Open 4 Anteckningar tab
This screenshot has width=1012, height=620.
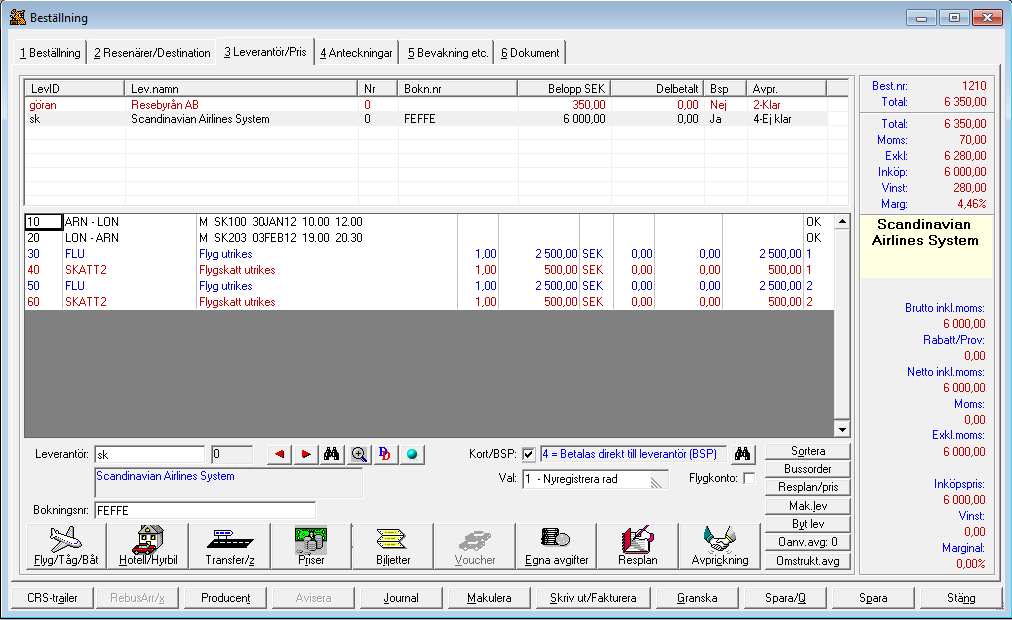(356, 53)
